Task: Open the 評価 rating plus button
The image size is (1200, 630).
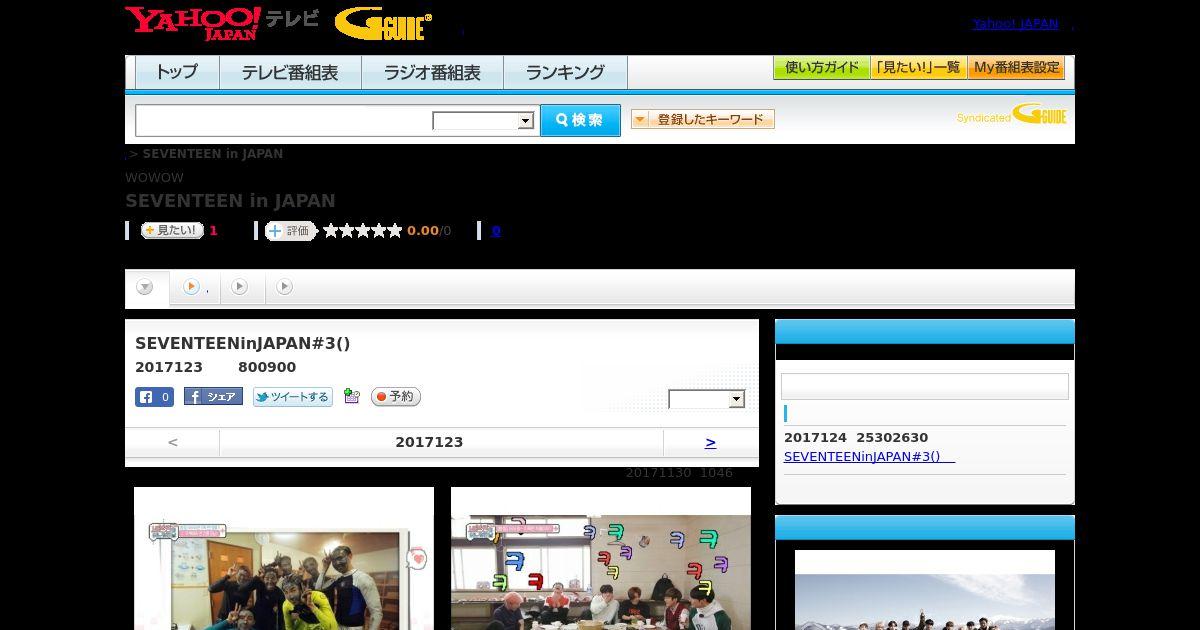Action: [290, 230]
